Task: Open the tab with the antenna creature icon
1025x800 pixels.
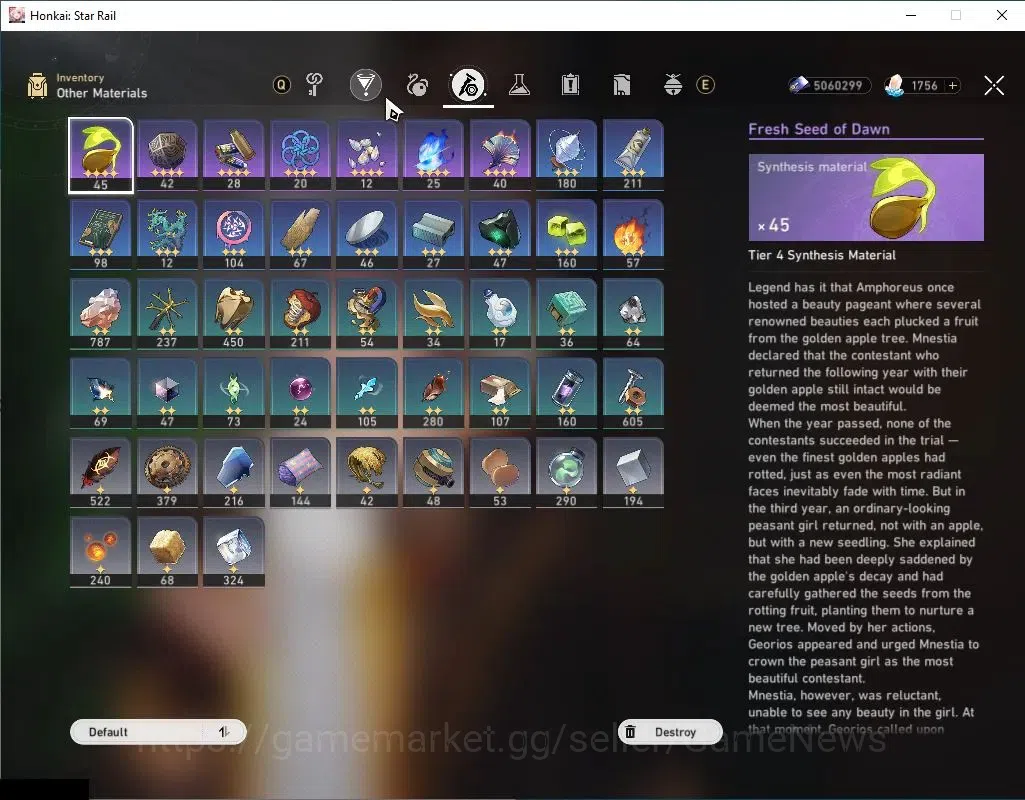Action: tap(673, 85)
